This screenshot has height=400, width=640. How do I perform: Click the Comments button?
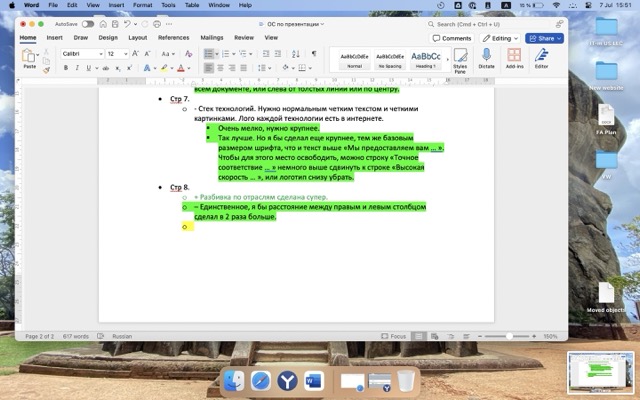pos(452,38)
